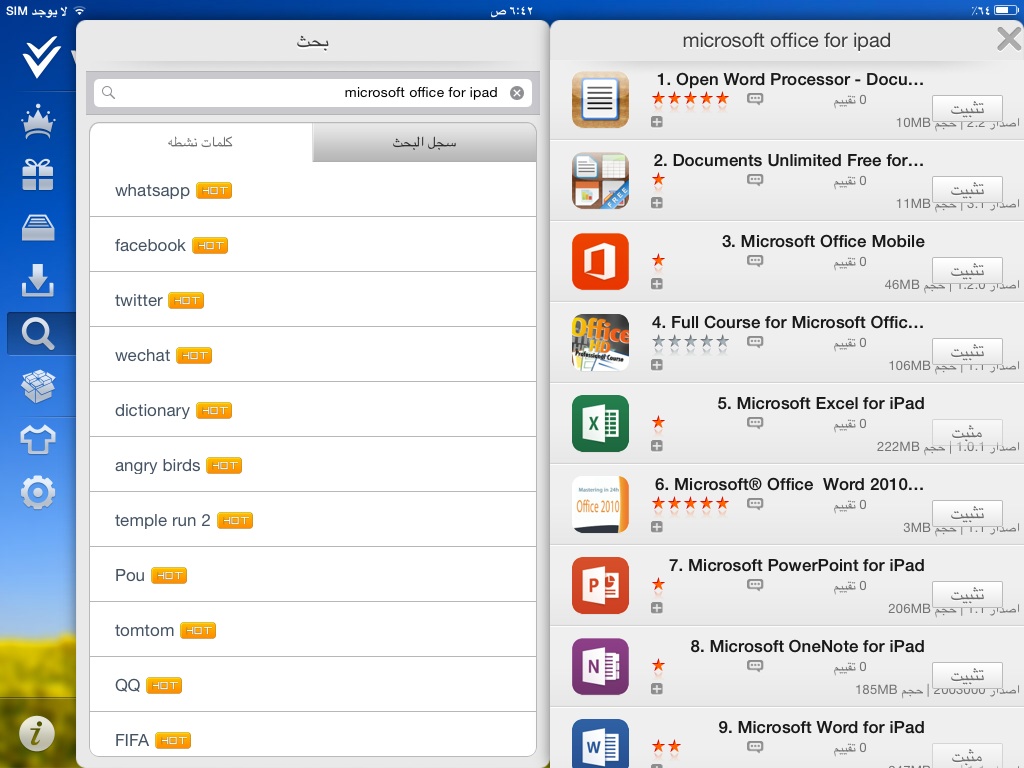Select the whatsapp hot keyword
The width and height of the screenshot is (1024, 768).
tap(313, 190)
